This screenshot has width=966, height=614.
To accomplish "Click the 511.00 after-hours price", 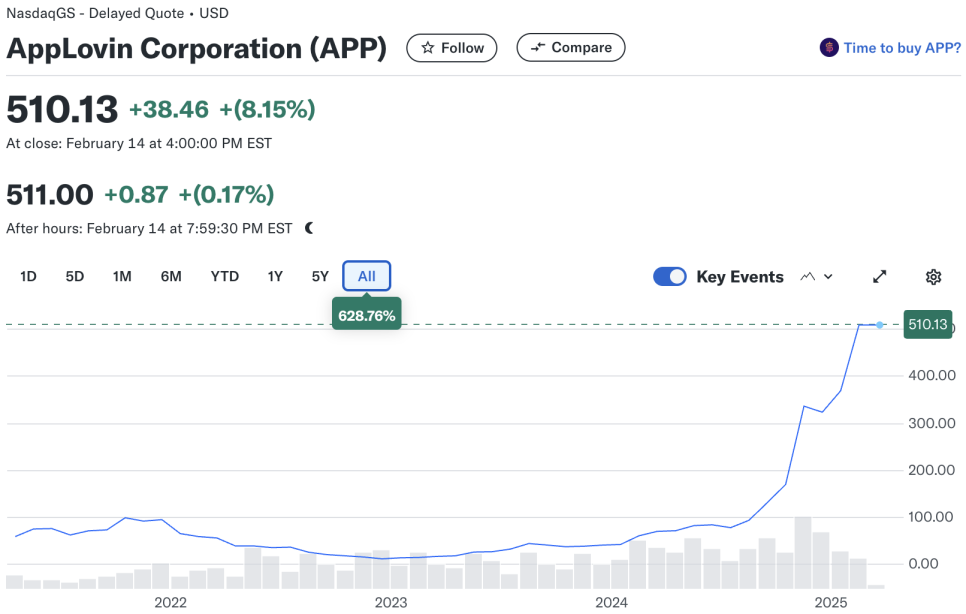I will tap(49, 195).
